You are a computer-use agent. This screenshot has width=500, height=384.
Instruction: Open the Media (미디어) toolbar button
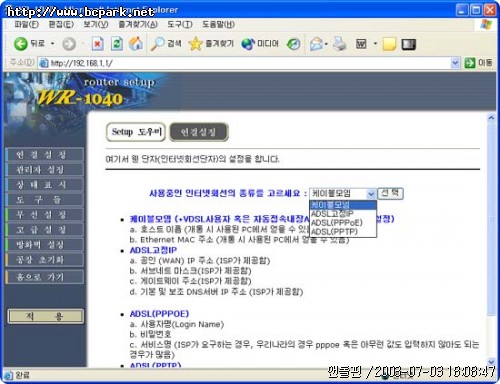(260, 44)
